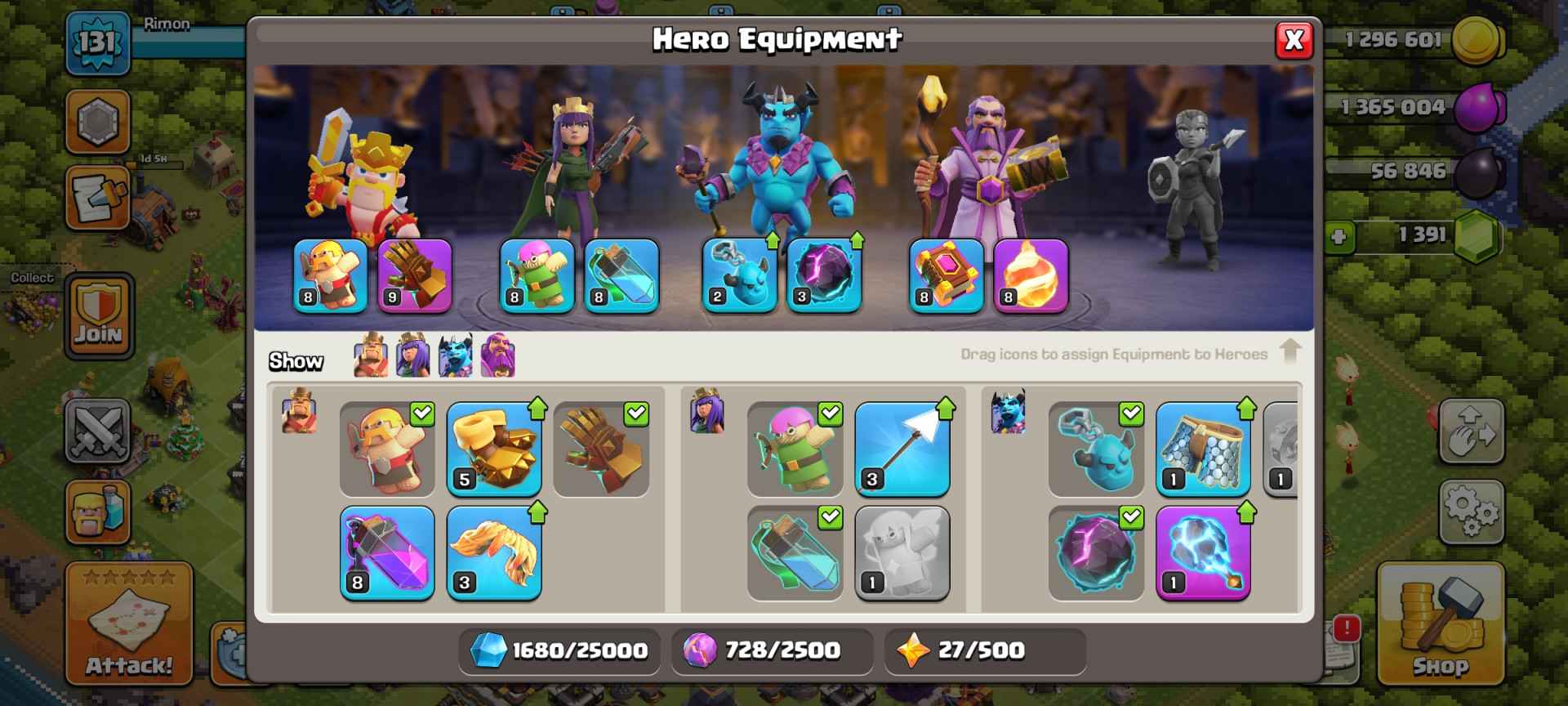
Task: Add gems with the green plus
Action: point(1339,237)
